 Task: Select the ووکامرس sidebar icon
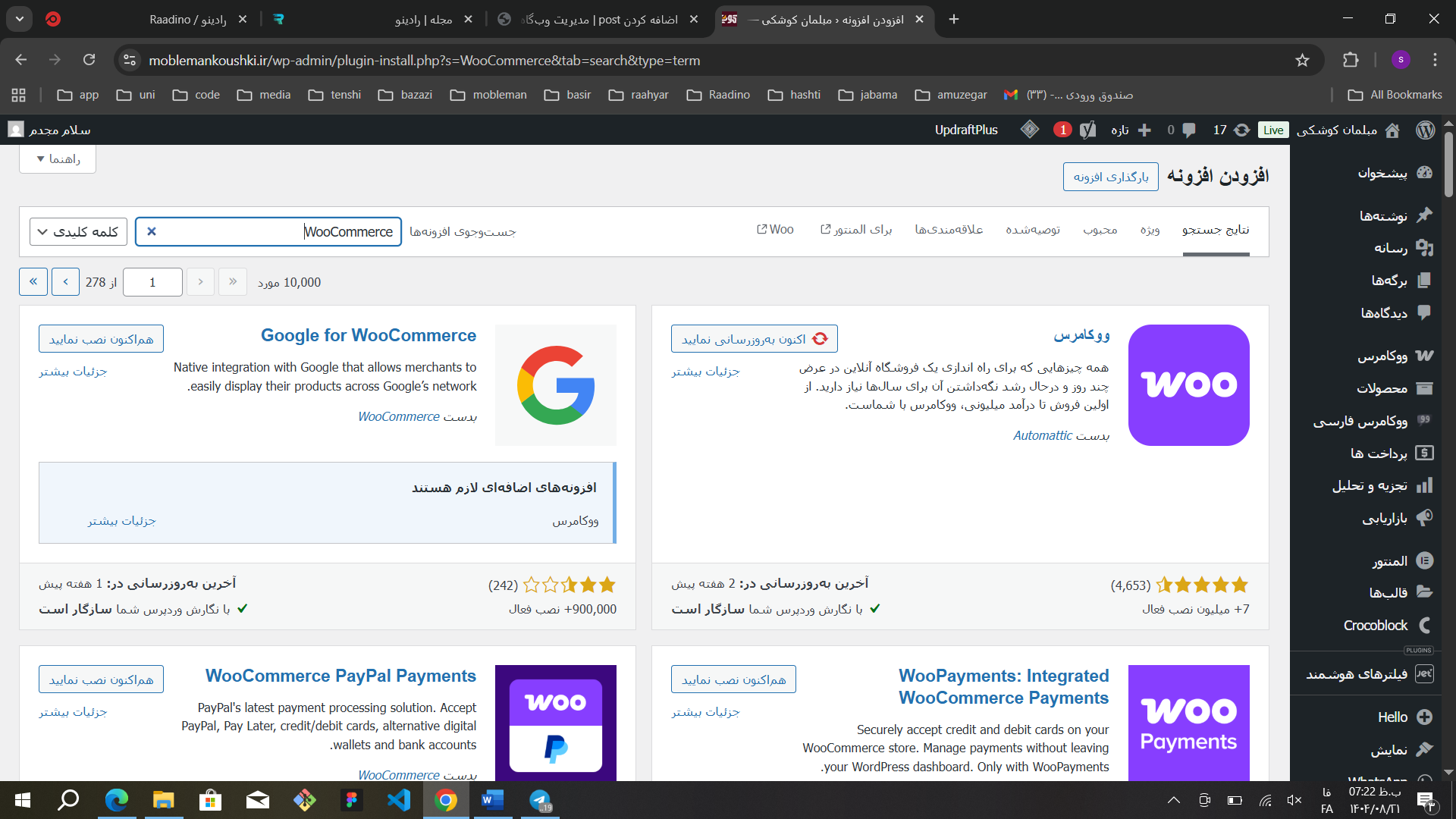point(1425,356)
